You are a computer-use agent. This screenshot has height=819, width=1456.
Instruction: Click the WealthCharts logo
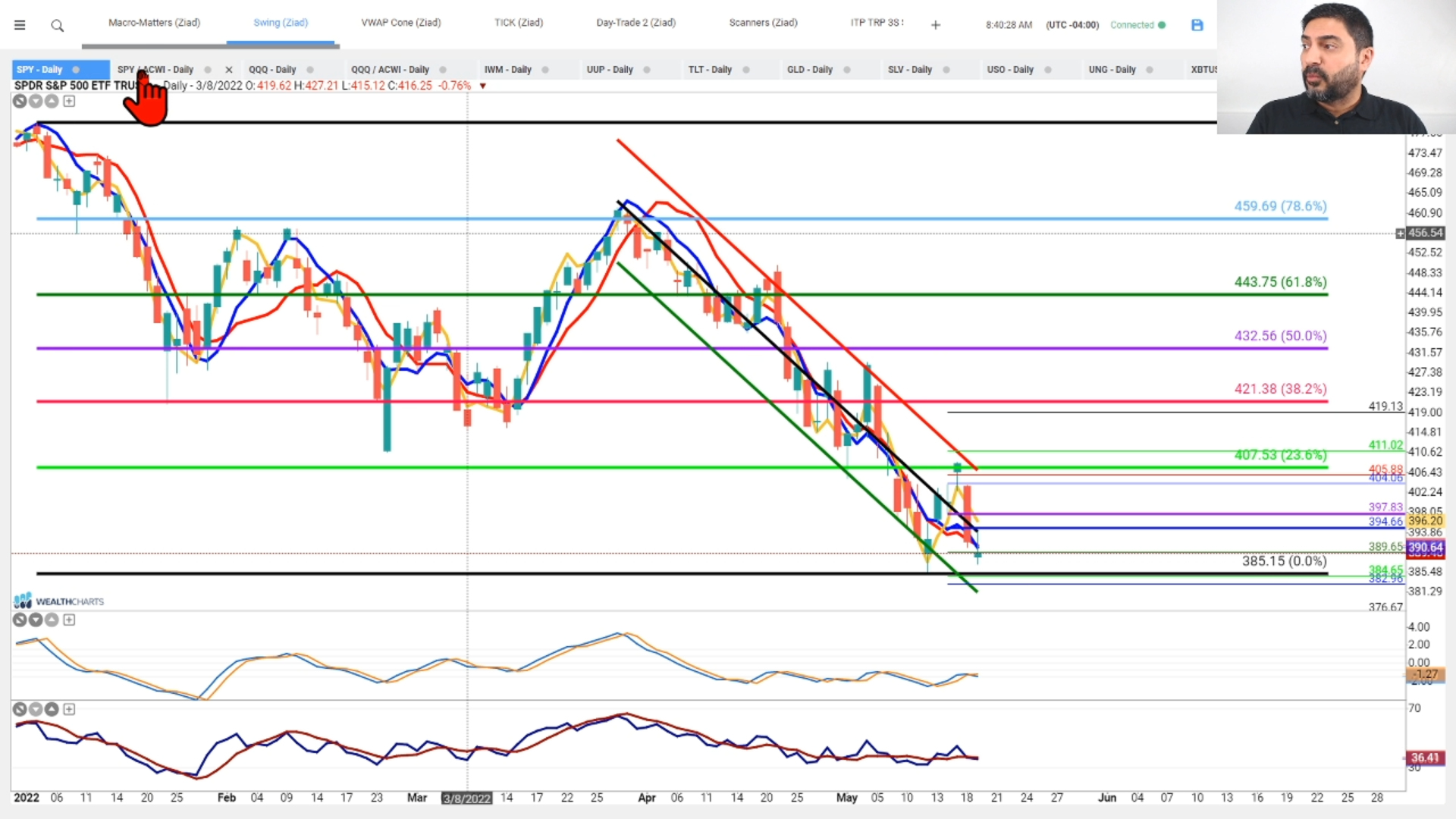pyautogui.click(x=58, y=601)
